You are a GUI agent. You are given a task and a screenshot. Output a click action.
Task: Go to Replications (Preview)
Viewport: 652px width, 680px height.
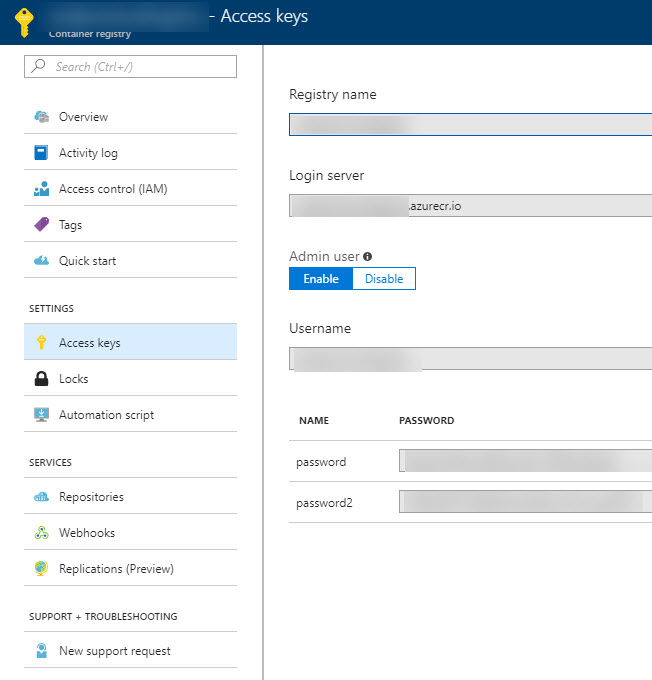coord(116,569)
